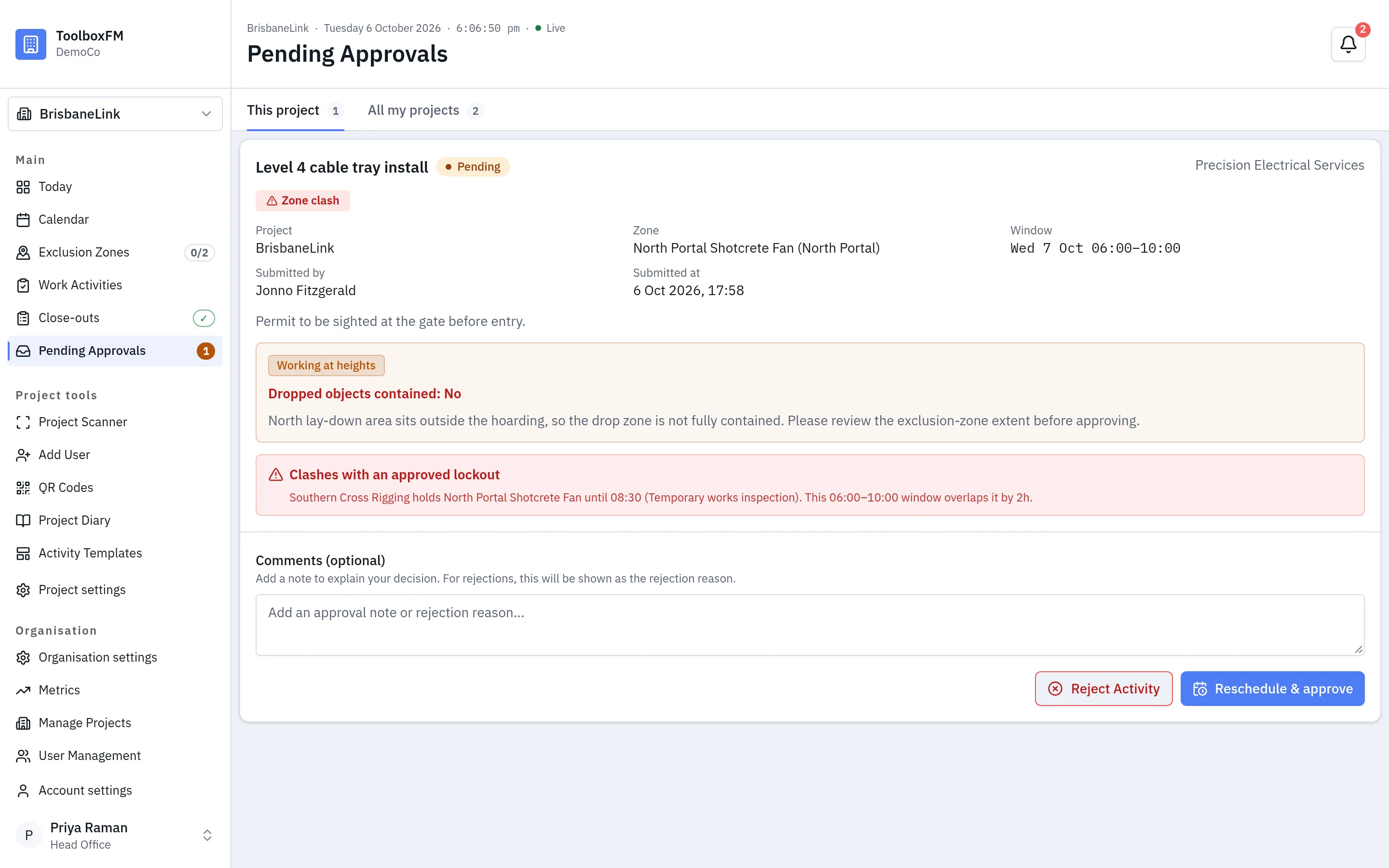The width and height of the screenshot is (1389, 868).
Task: Open Close-outs in the sidebar
Action: pyautogui.click(x=115, y=318)
